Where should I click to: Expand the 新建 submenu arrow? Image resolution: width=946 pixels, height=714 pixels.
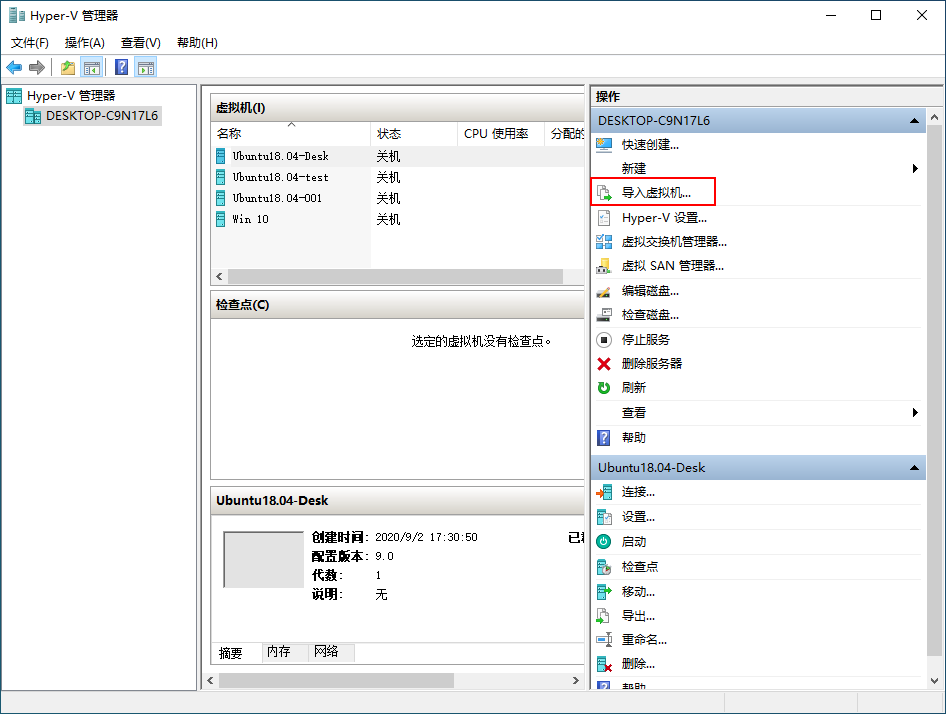click(916, 168)
